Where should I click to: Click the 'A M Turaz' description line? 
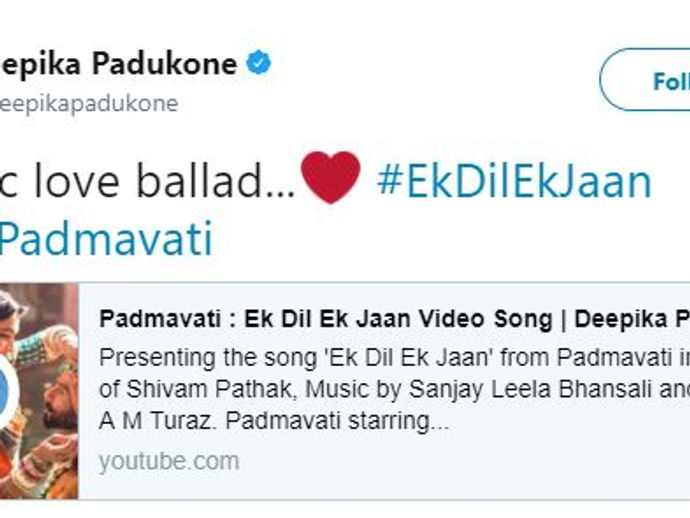[x=274, y=421]
